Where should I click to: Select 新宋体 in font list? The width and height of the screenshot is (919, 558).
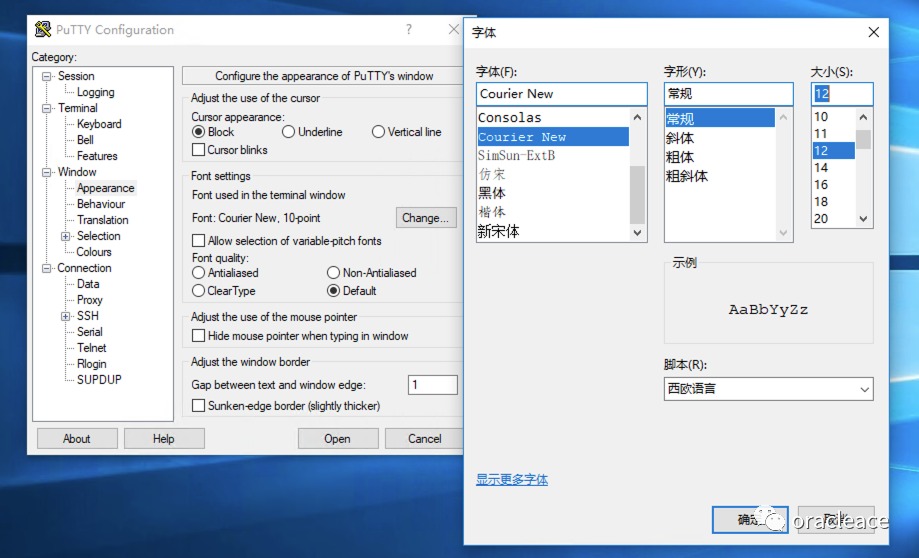click(553, 231)
